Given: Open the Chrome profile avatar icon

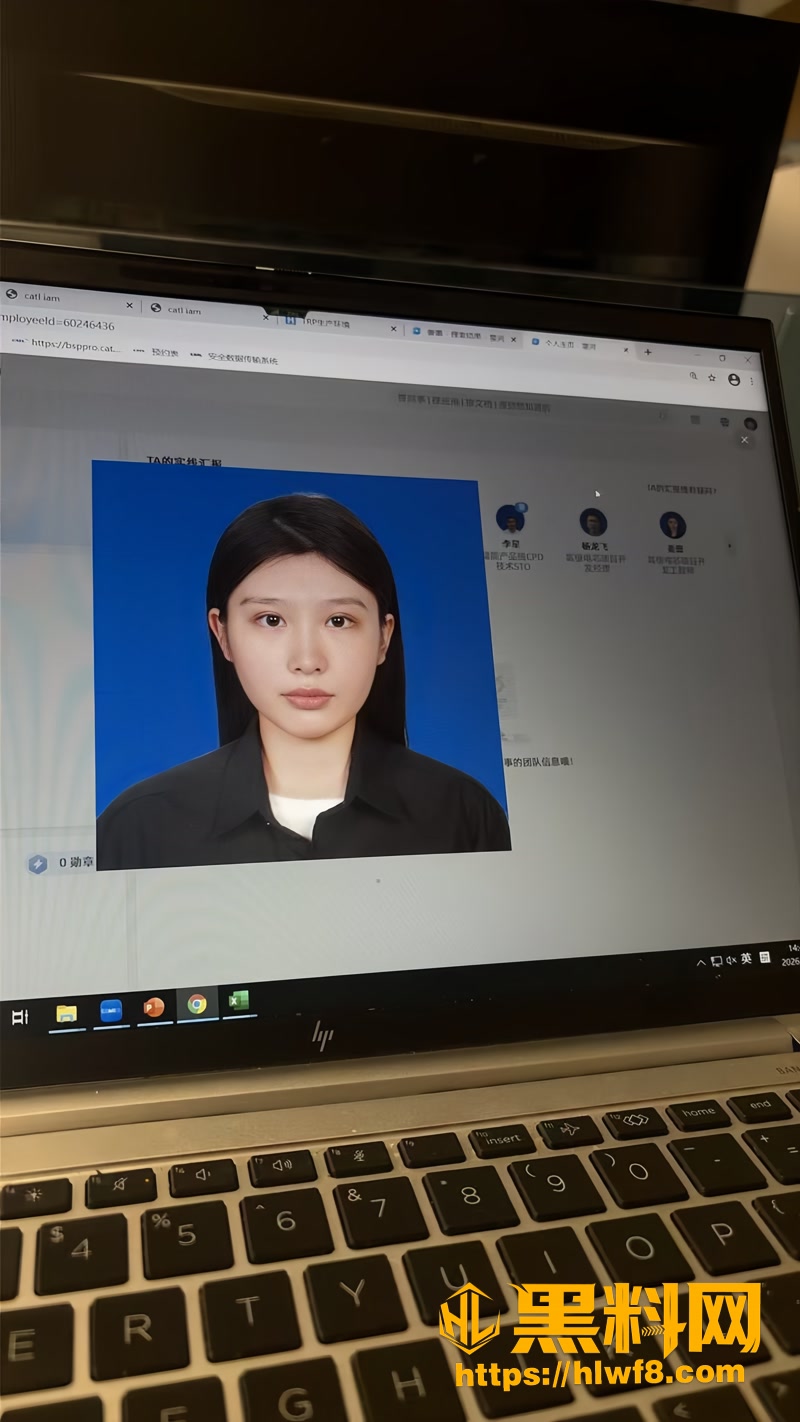Looking at the screenshot, I should pyautogui.click(x=734, y=380).
